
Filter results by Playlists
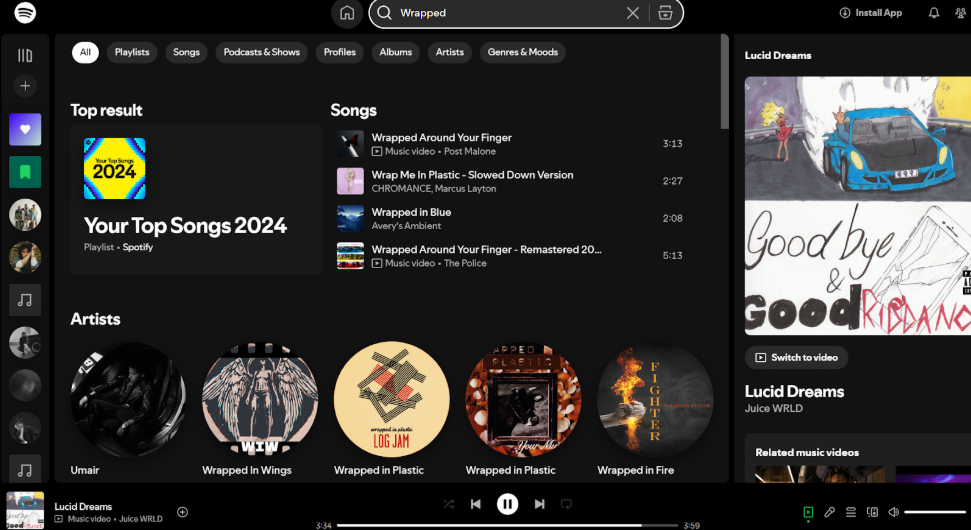pyautogui.click(x=132, y=52)
